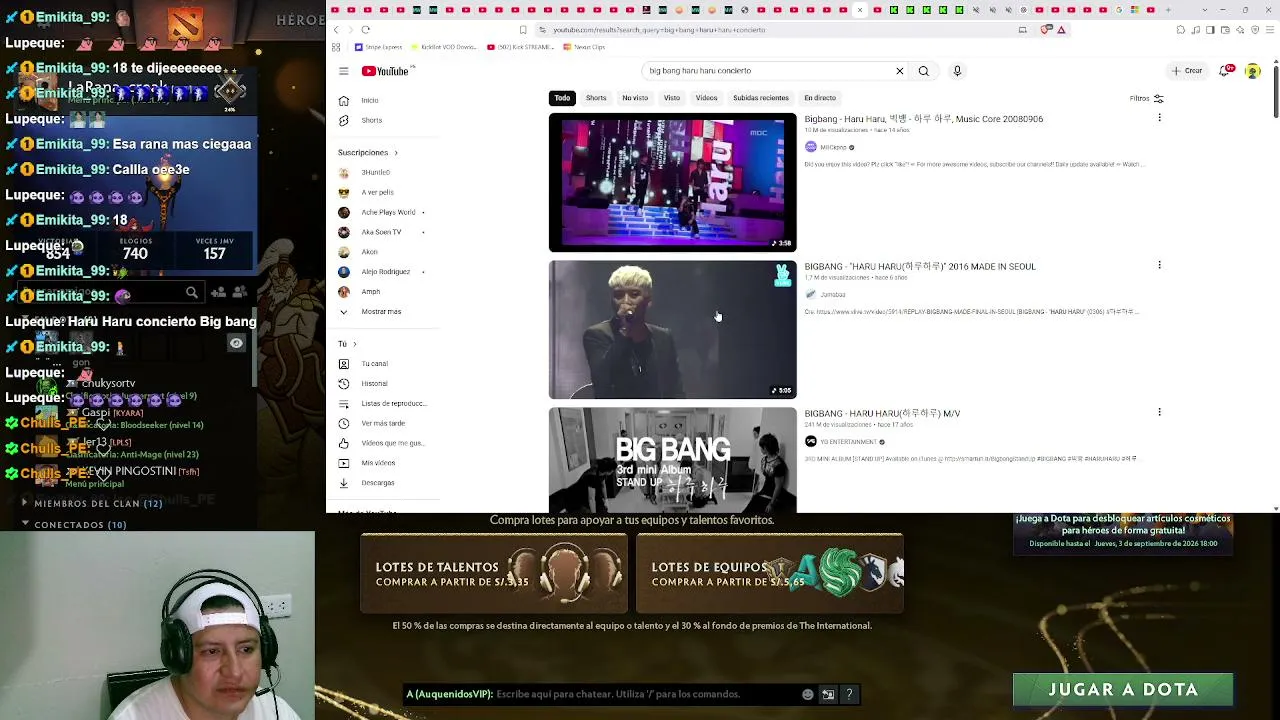Play the Music Core 20080906 video thumbnail
The height and width of the screenshot is (720, 1280).
672,182
